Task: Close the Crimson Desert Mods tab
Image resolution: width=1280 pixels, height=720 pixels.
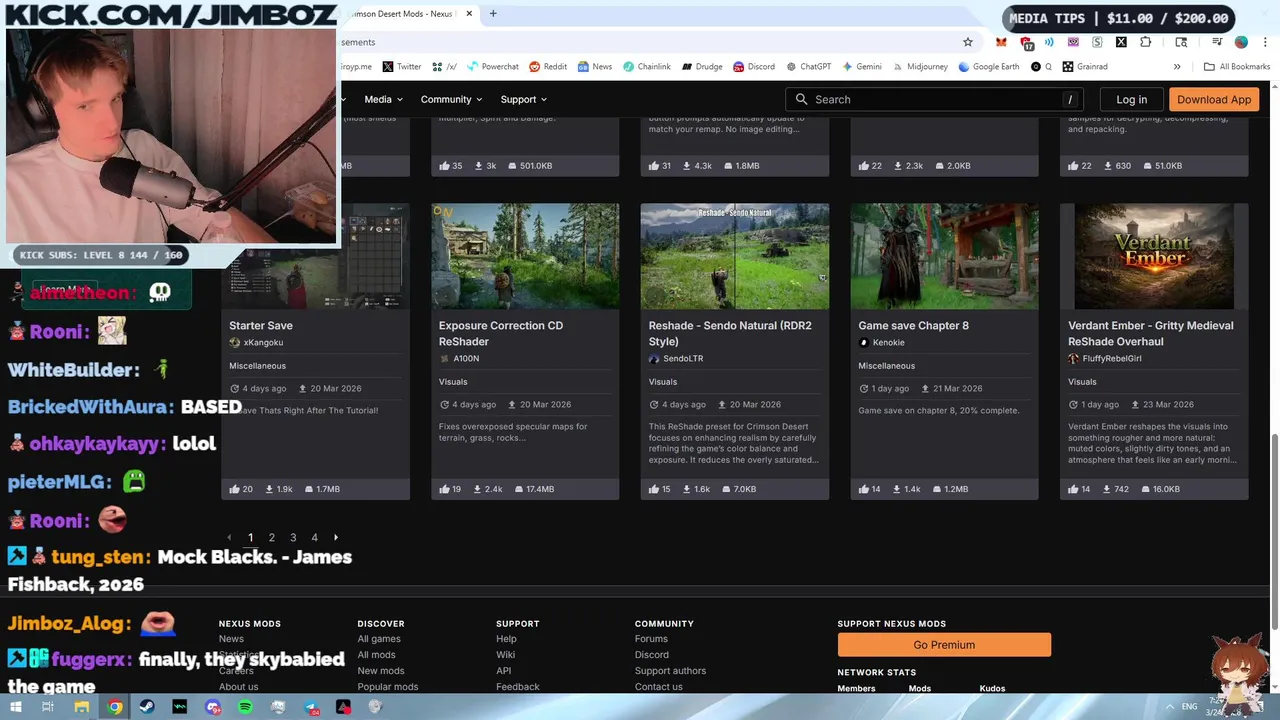Action: (467, 14)
